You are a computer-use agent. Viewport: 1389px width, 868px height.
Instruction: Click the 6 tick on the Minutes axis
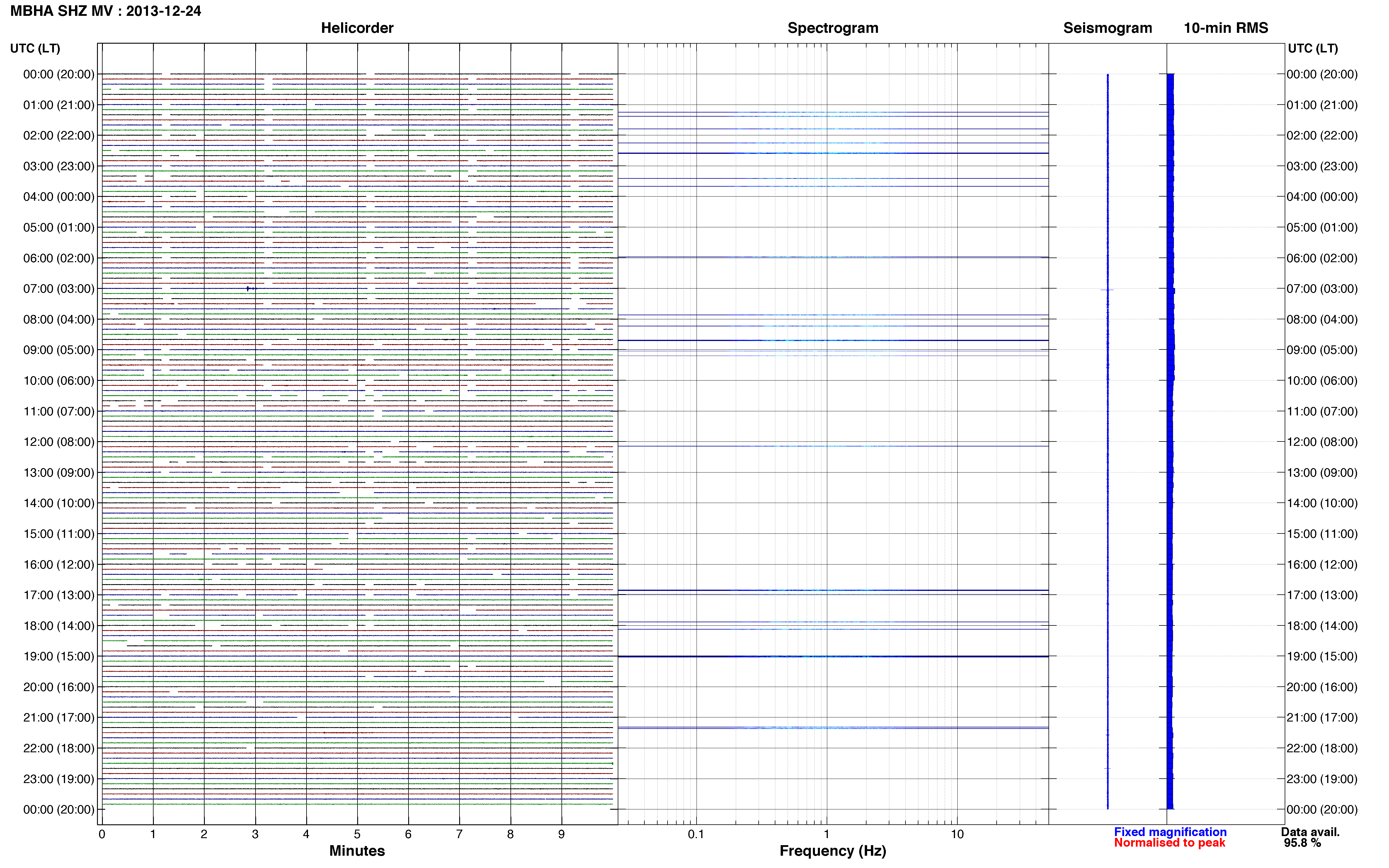click(x=408, y=834)
